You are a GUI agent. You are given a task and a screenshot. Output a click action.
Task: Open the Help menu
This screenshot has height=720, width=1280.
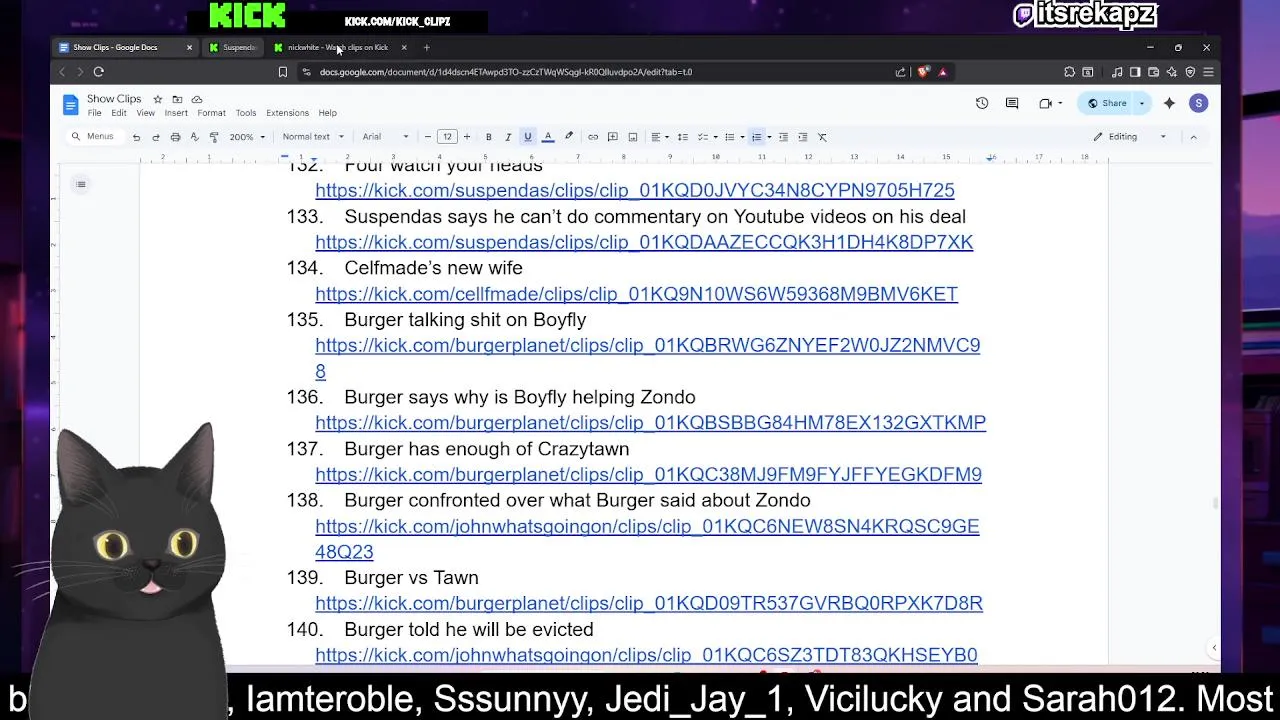pos(327,113)
